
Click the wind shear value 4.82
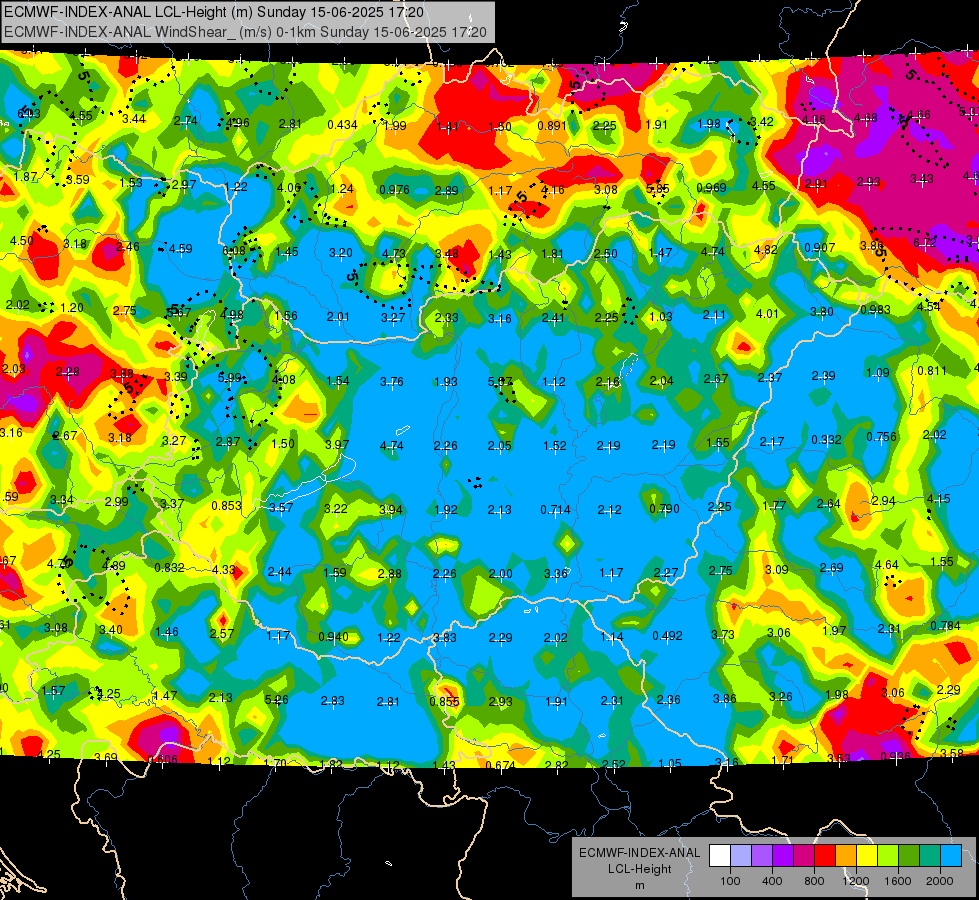click(766, 250)
